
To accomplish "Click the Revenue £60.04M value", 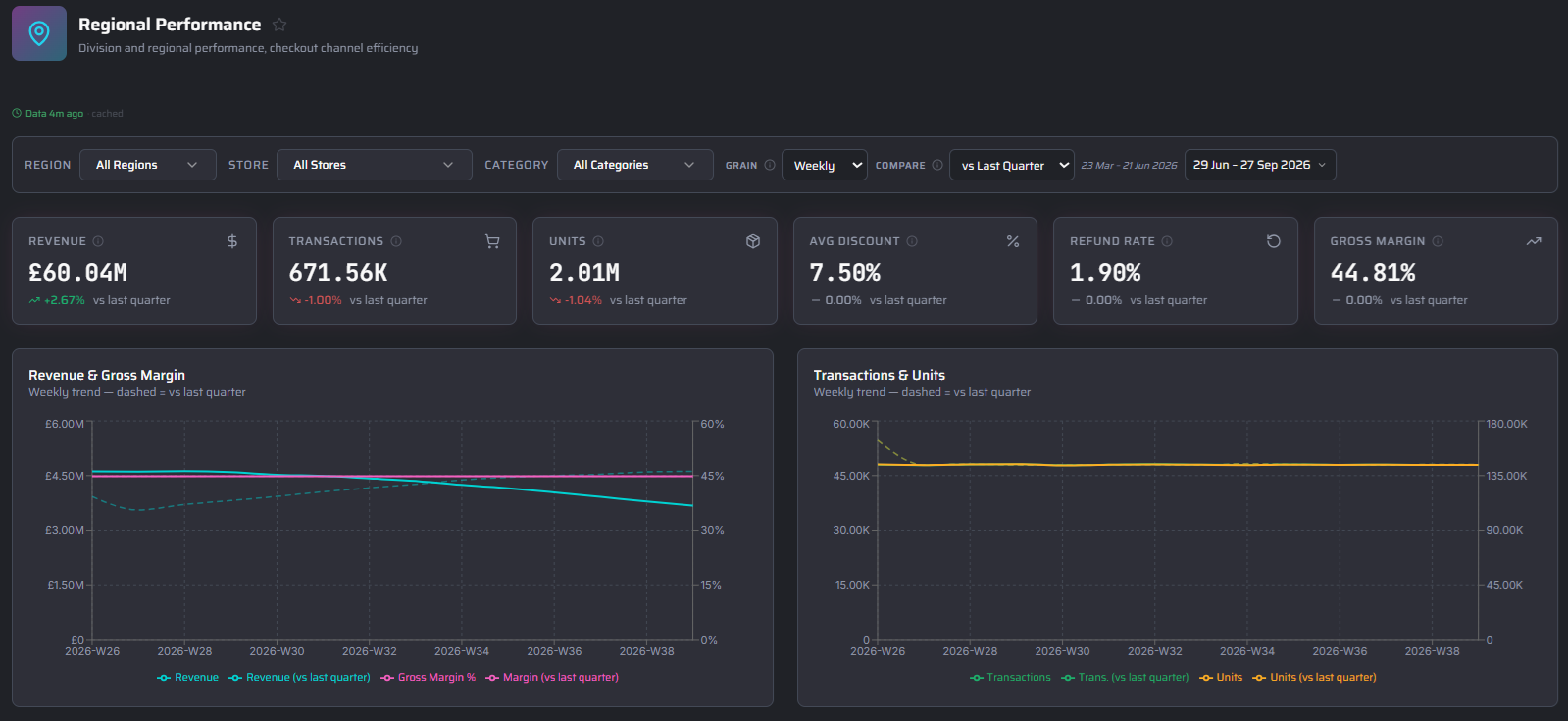I will (78, 273).
